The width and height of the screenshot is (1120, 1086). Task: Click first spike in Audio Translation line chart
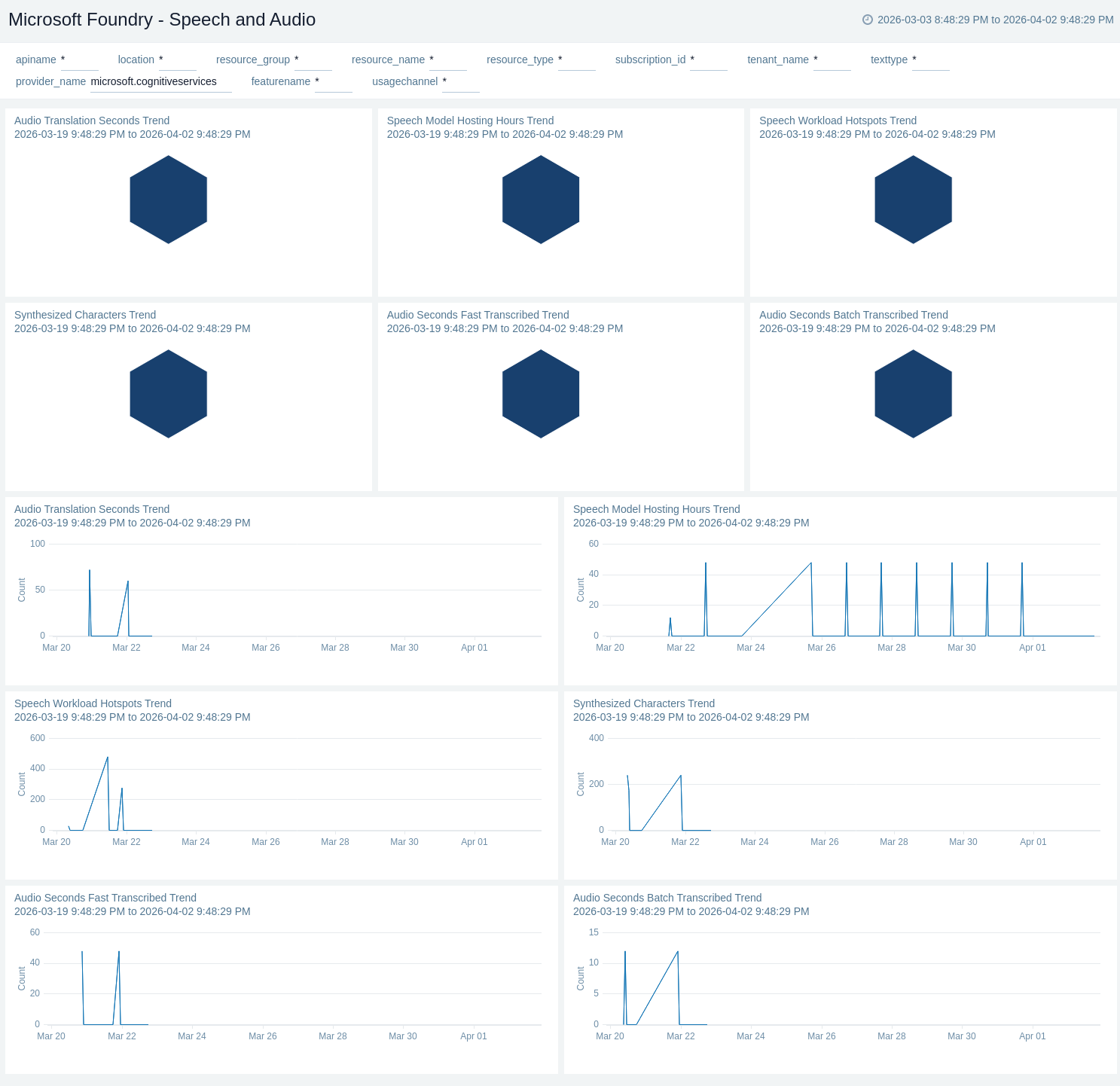[90, 571]
